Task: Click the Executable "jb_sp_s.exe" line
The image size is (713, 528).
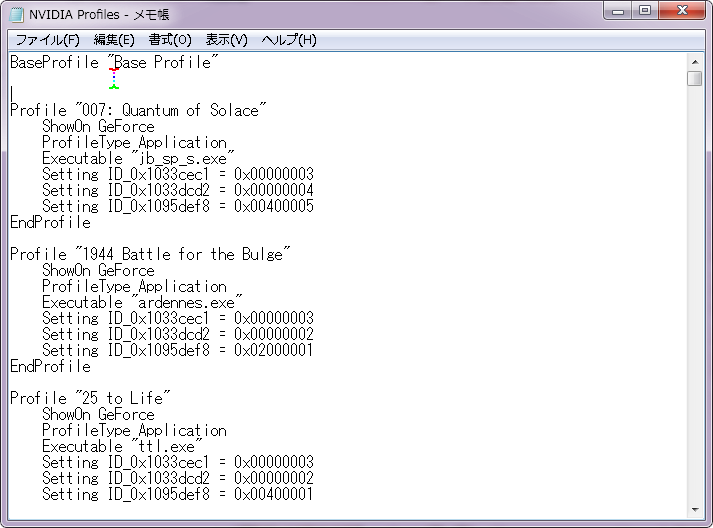Action: [x=138, y=158]
